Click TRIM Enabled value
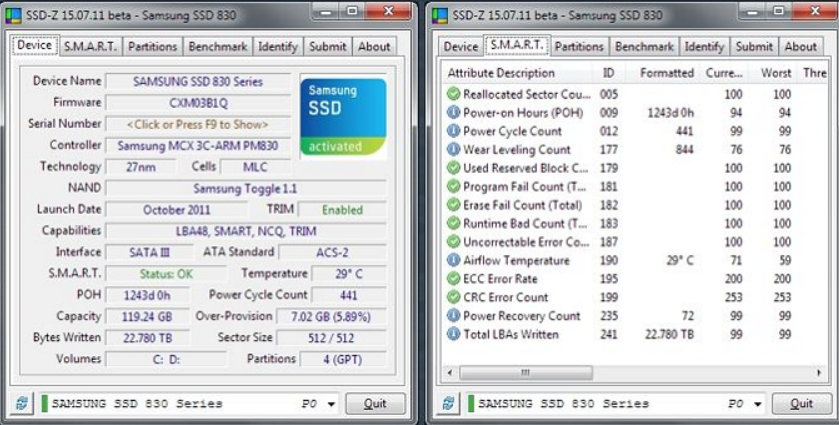This screenshot has width=839, height=425. (x=342, y=210)
